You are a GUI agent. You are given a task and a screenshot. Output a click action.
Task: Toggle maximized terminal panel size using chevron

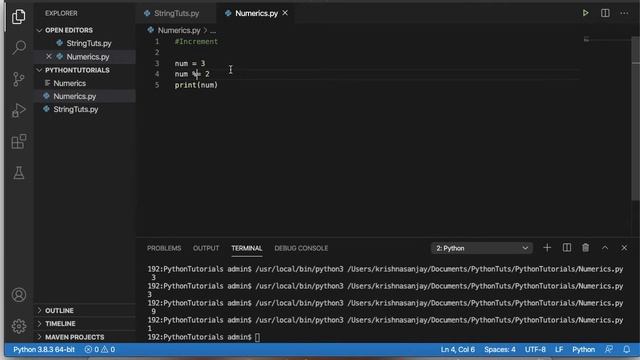point(605,248)
